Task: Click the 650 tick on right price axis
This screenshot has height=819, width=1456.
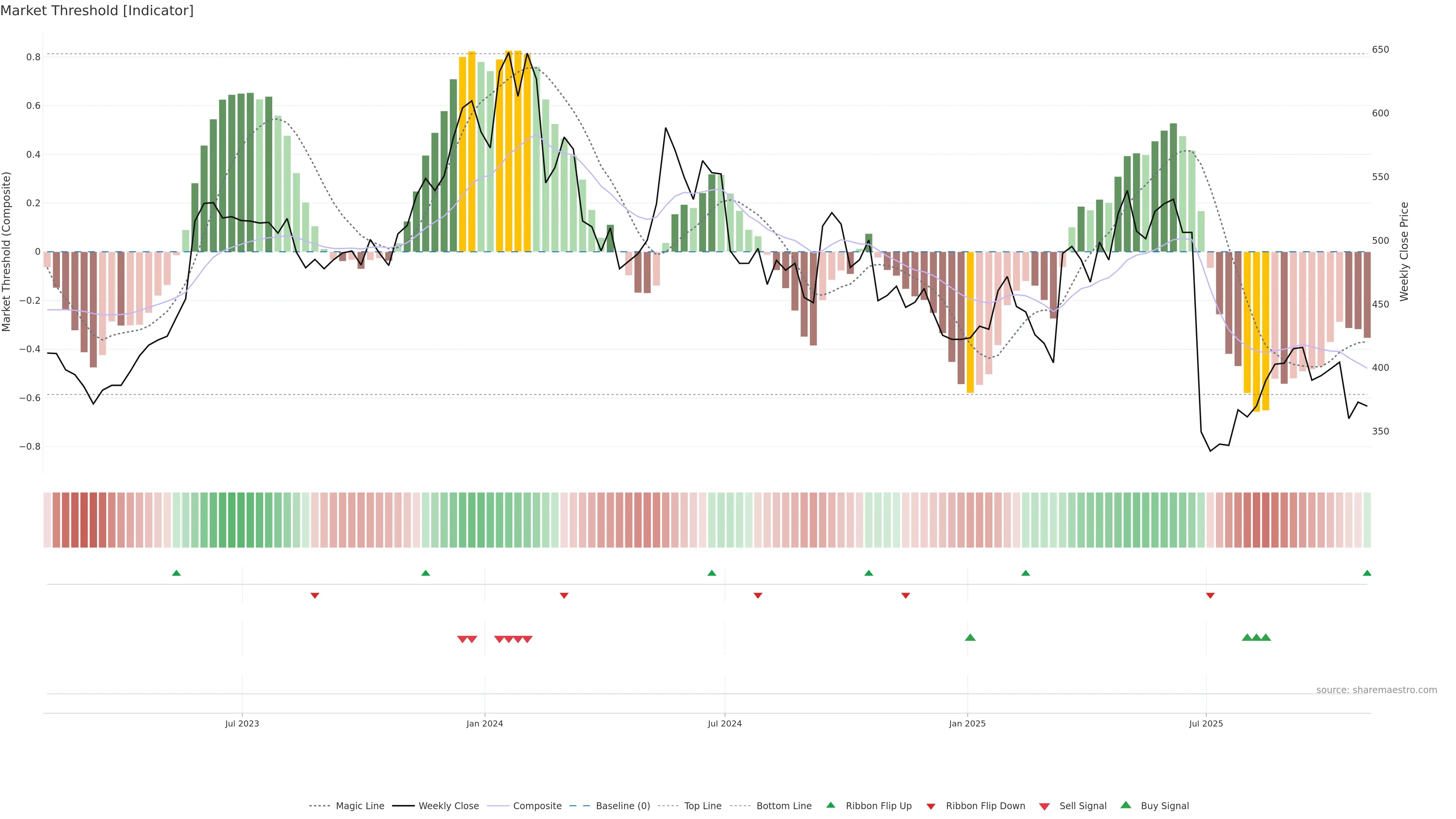Action: coord(1380,50)
